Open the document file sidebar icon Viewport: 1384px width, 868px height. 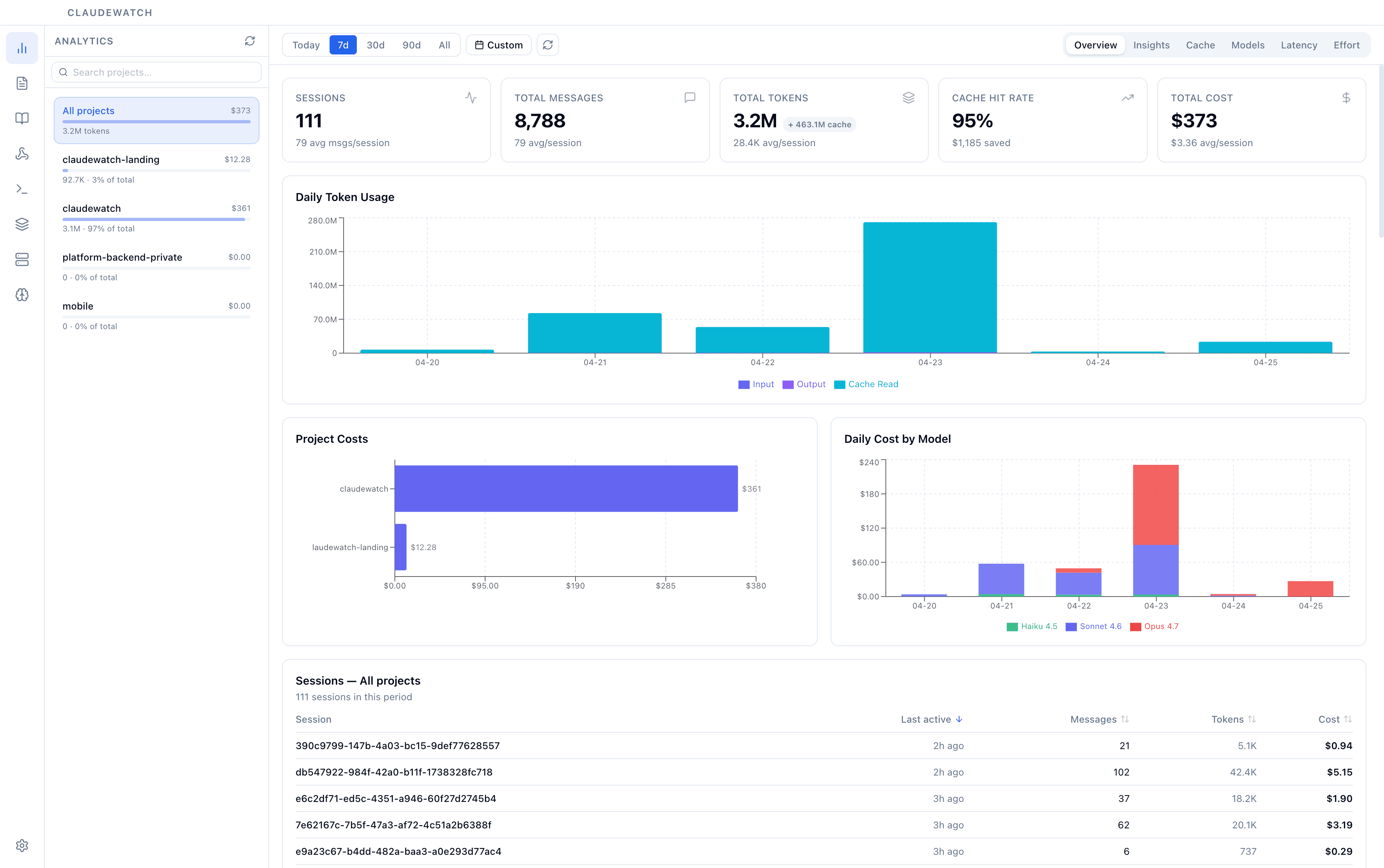tap(22, 83)
